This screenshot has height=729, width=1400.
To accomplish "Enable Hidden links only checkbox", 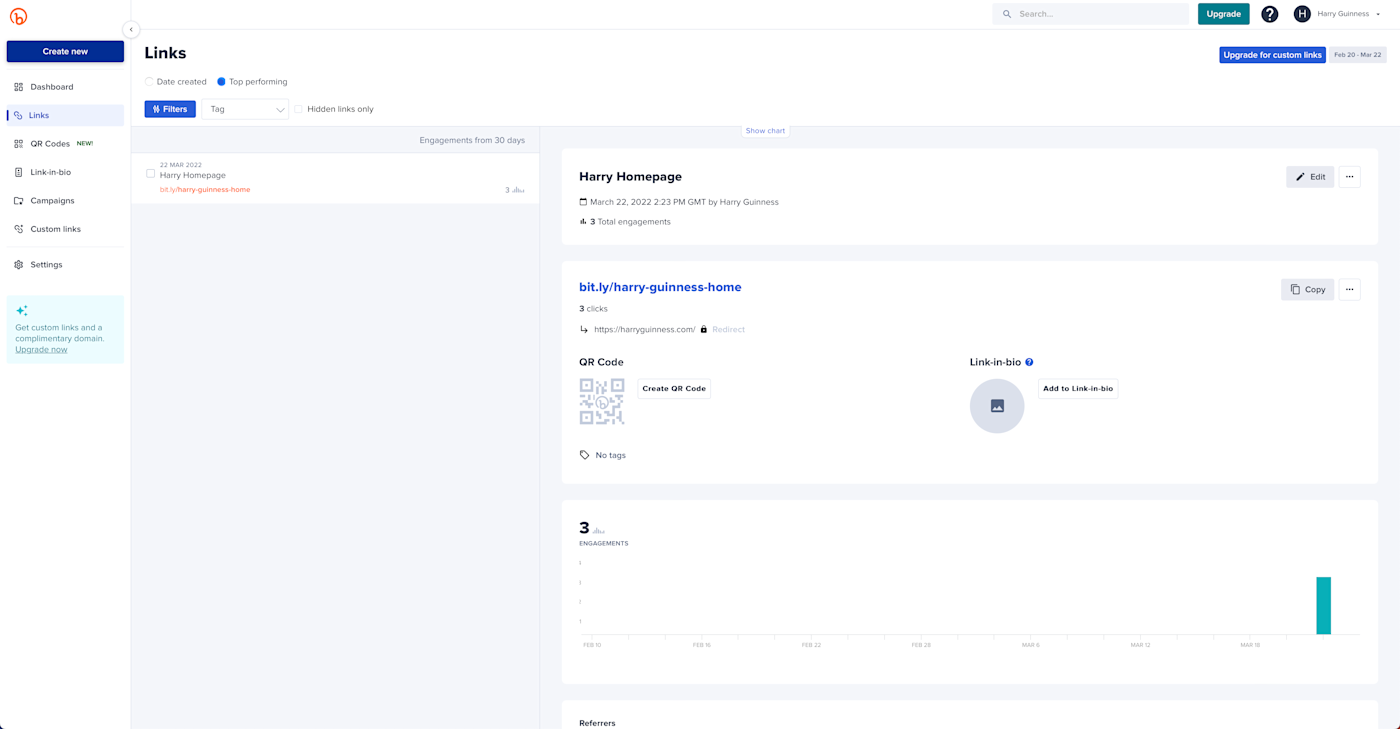I will click(298, 109).
